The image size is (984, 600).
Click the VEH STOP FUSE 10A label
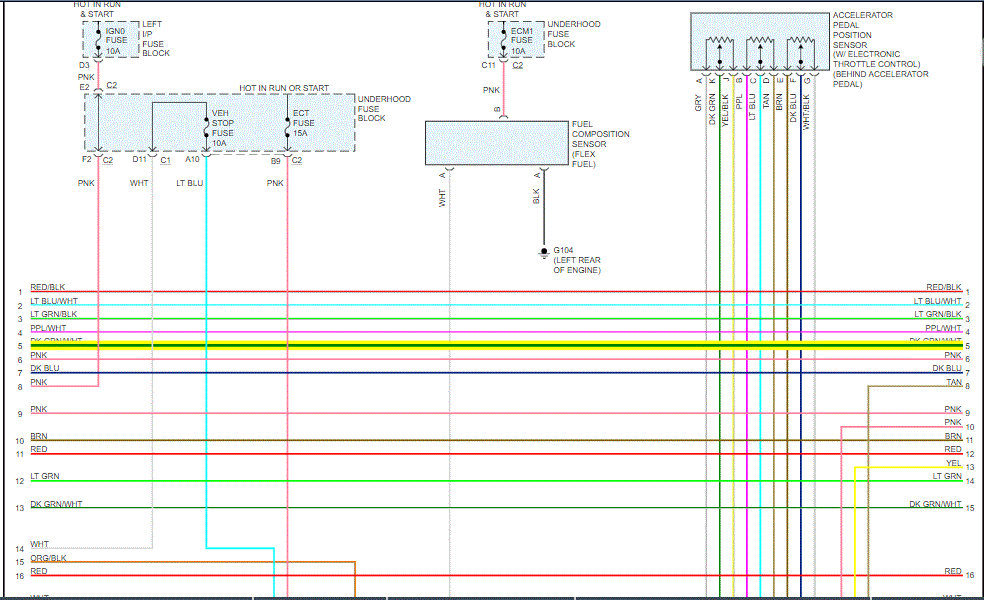coord(222,128)
